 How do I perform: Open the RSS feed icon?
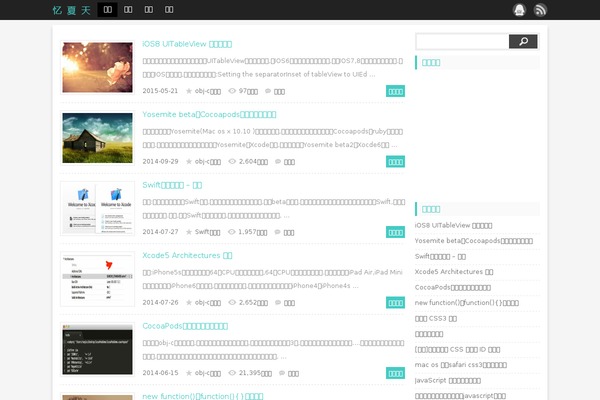(x=540, y=10)
